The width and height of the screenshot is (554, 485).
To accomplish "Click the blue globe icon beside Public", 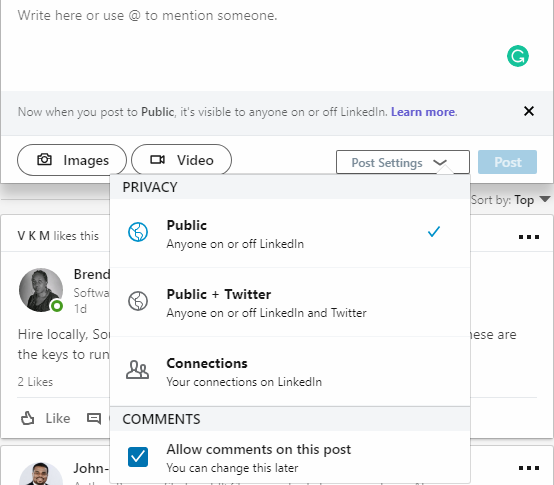I will click(x=138, y=232).
